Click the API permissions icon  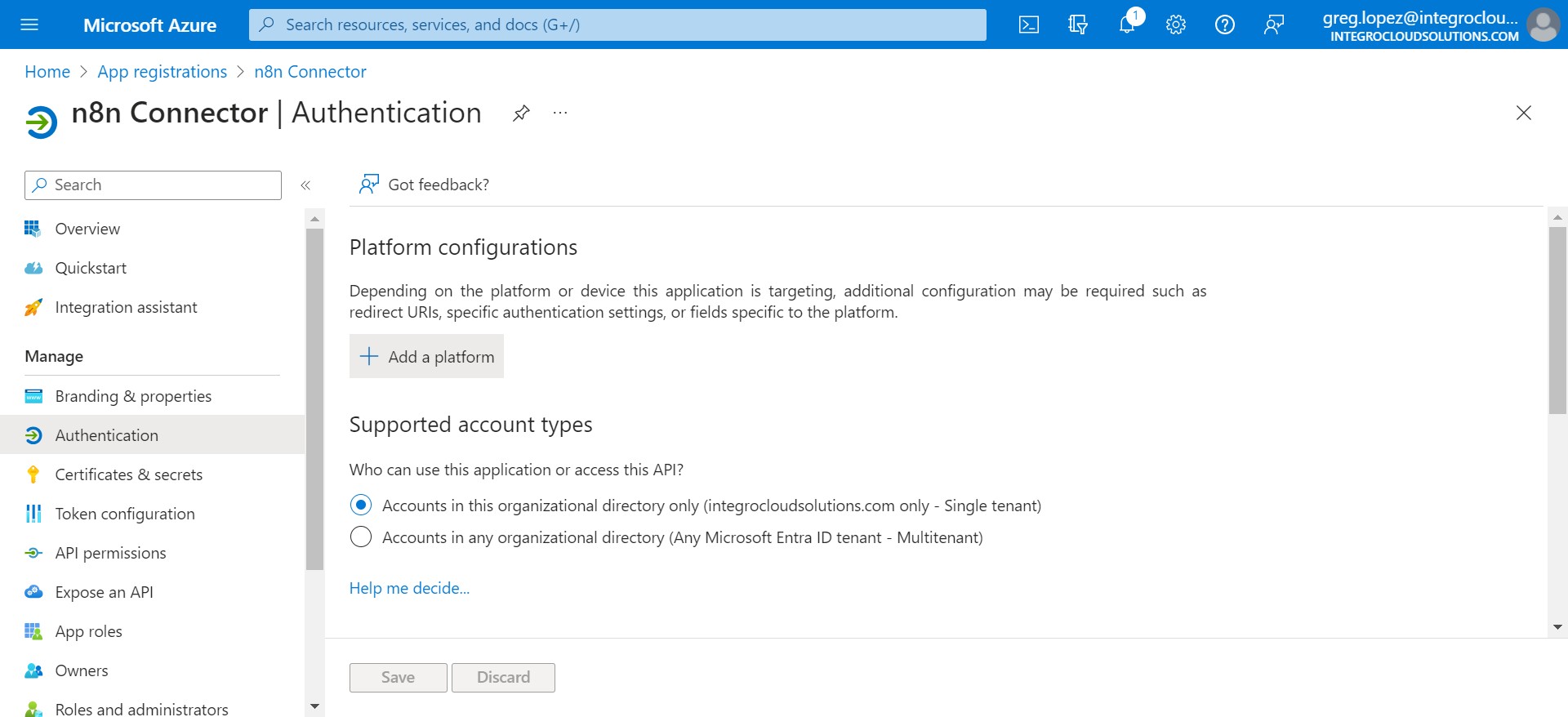tap(33, 553)
